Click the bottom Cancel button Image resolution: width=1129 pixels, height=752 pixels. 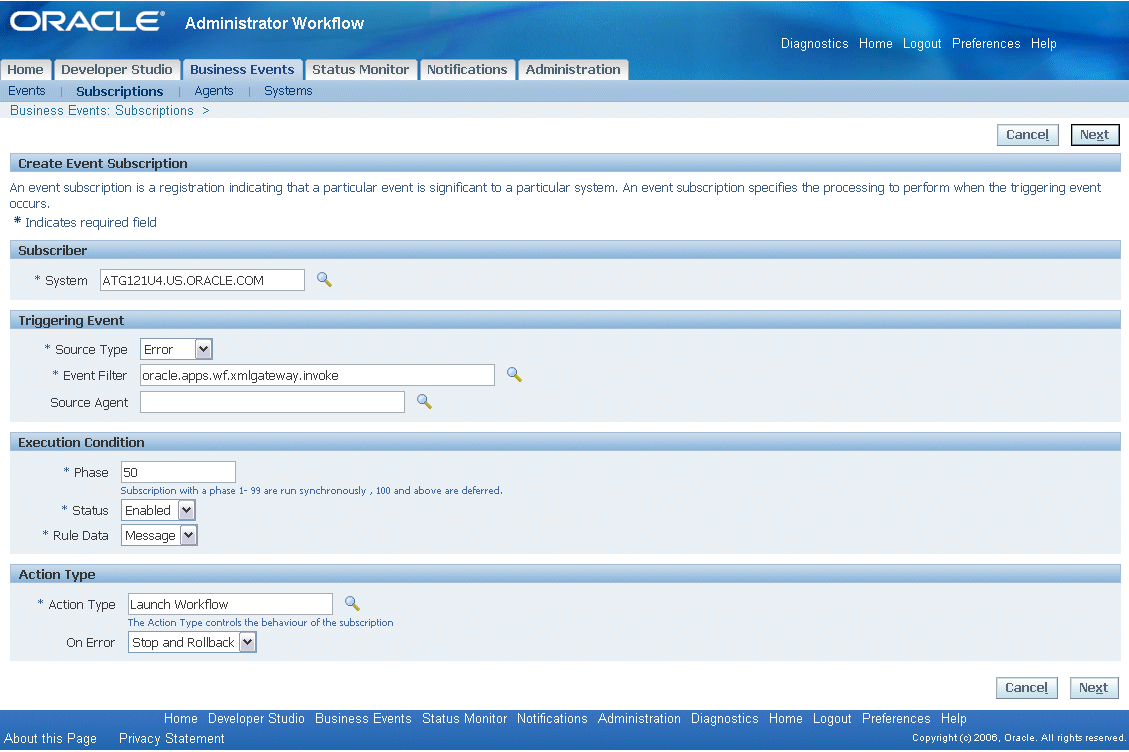coord(1027,688)
